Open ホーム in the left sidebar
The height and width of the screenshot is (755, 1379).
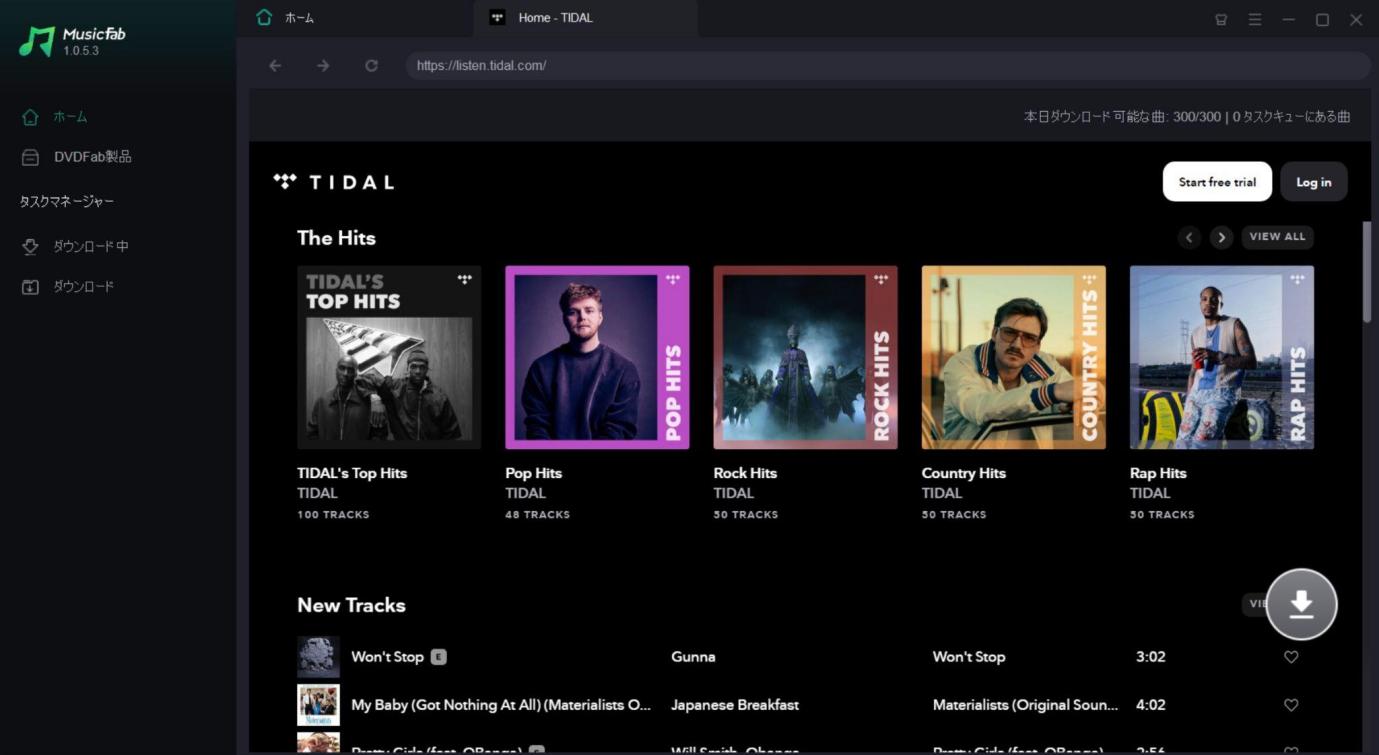coord(55,117)
